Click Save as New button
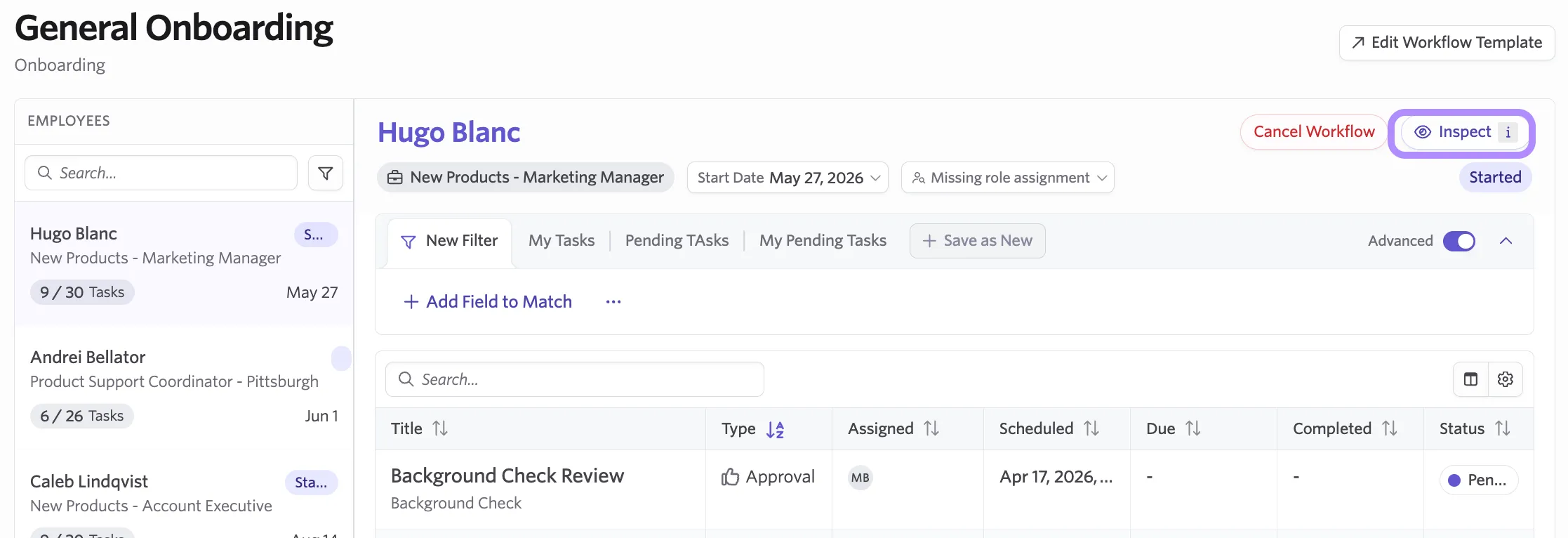This screenshot has height=538, width=1568. tap(978, 241)
